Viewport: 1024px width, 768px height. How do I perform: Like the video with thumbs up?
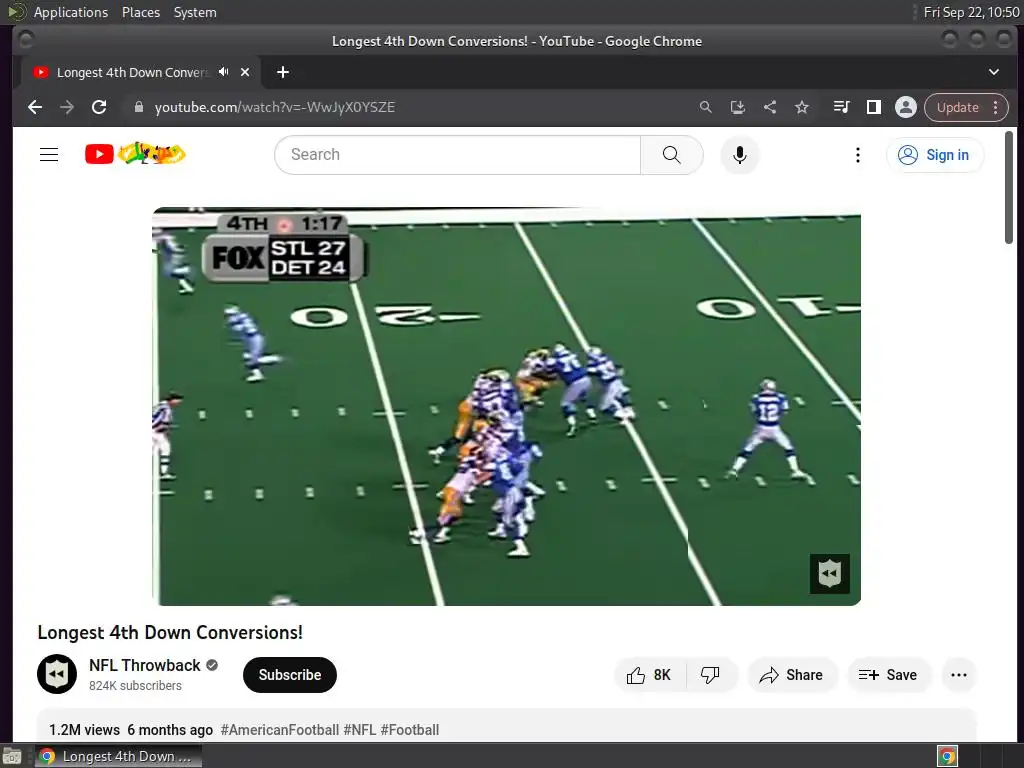pos(650,675)
